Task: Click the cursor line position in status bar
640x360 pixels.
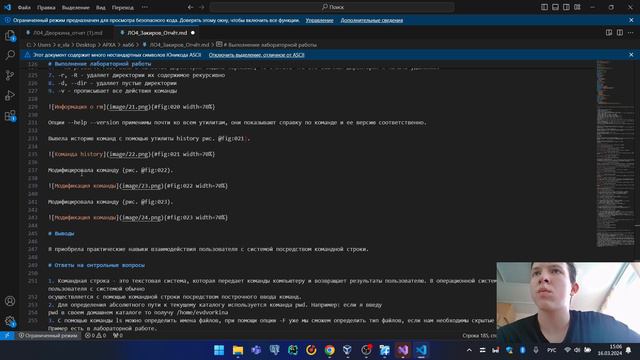Action: 479,336
